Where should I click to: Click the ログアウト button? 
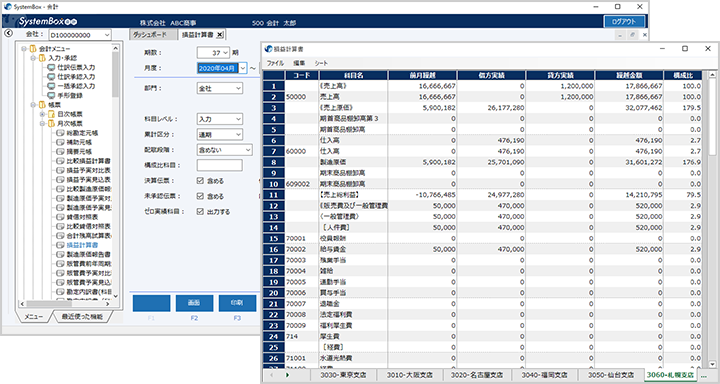tap(624, 22)
